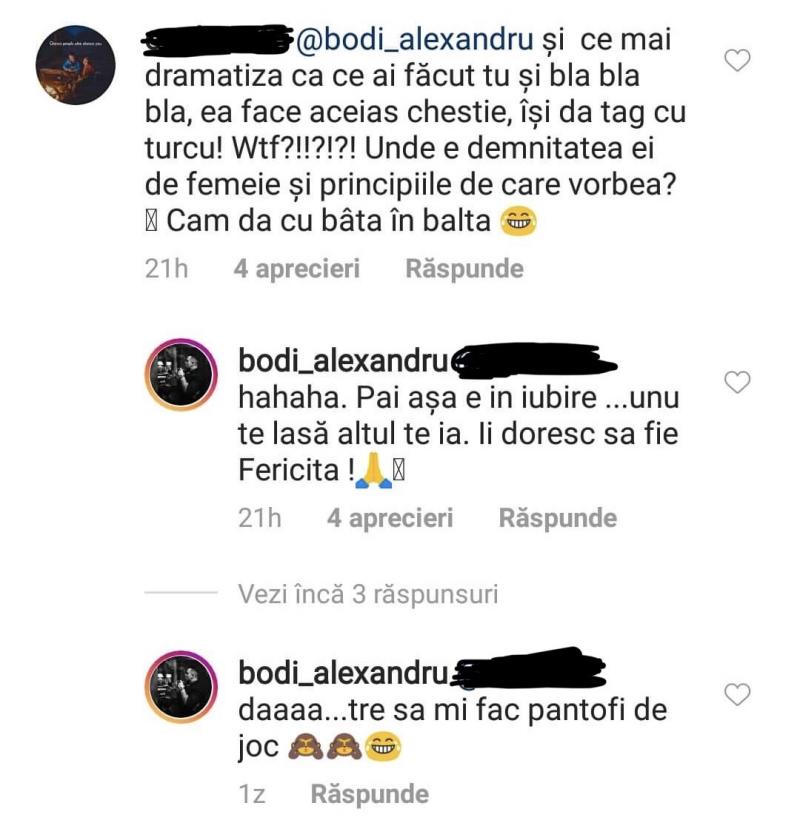Like the first comment with heart icon
The image size is (800, 820).
(737, 60)
